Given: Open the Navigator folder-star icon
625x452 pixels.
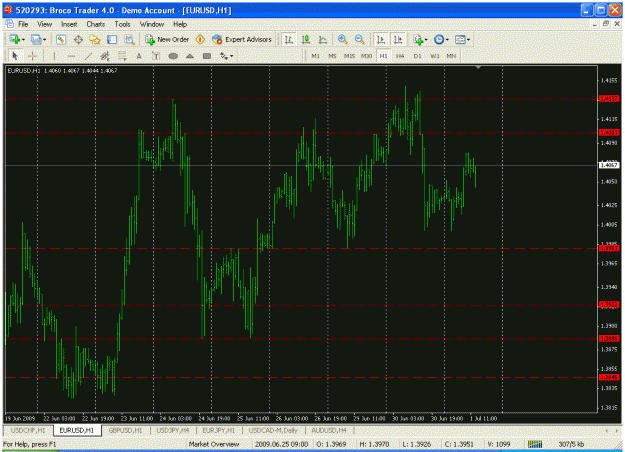Looking at the screenshot, I should (95, 39).
